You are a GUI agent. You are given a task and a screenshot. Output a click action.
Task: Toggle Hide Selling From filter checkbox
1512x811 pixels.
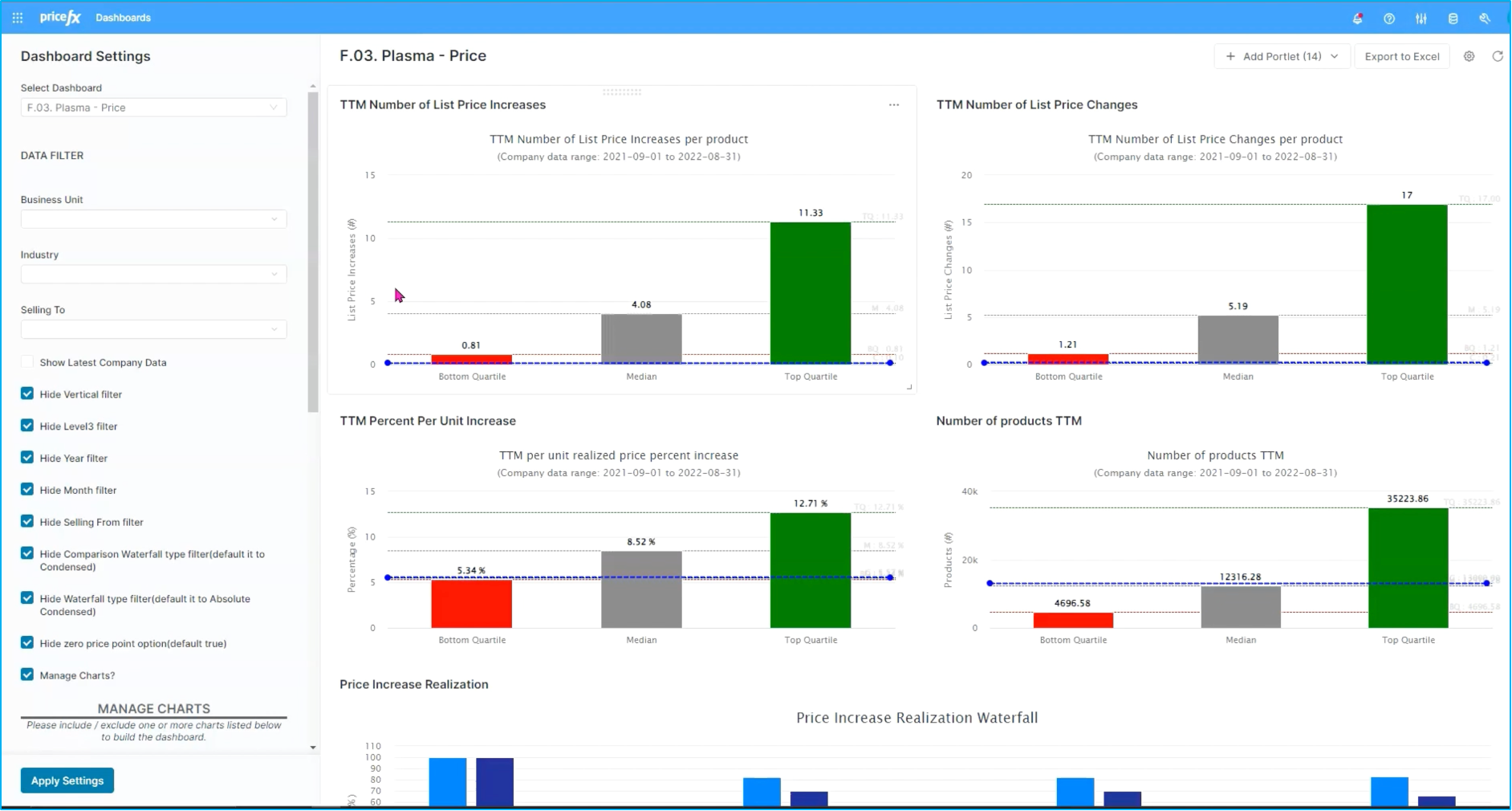pyautogui.click(x=27, y=521)
